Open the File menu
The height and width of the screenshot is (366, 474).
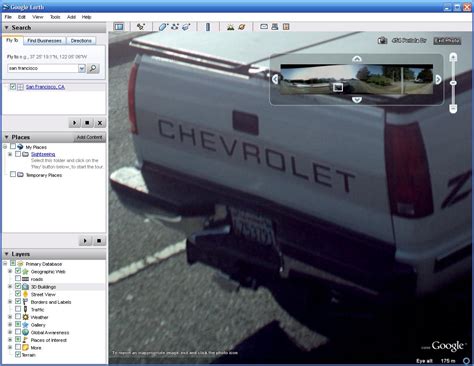[8, 17]
